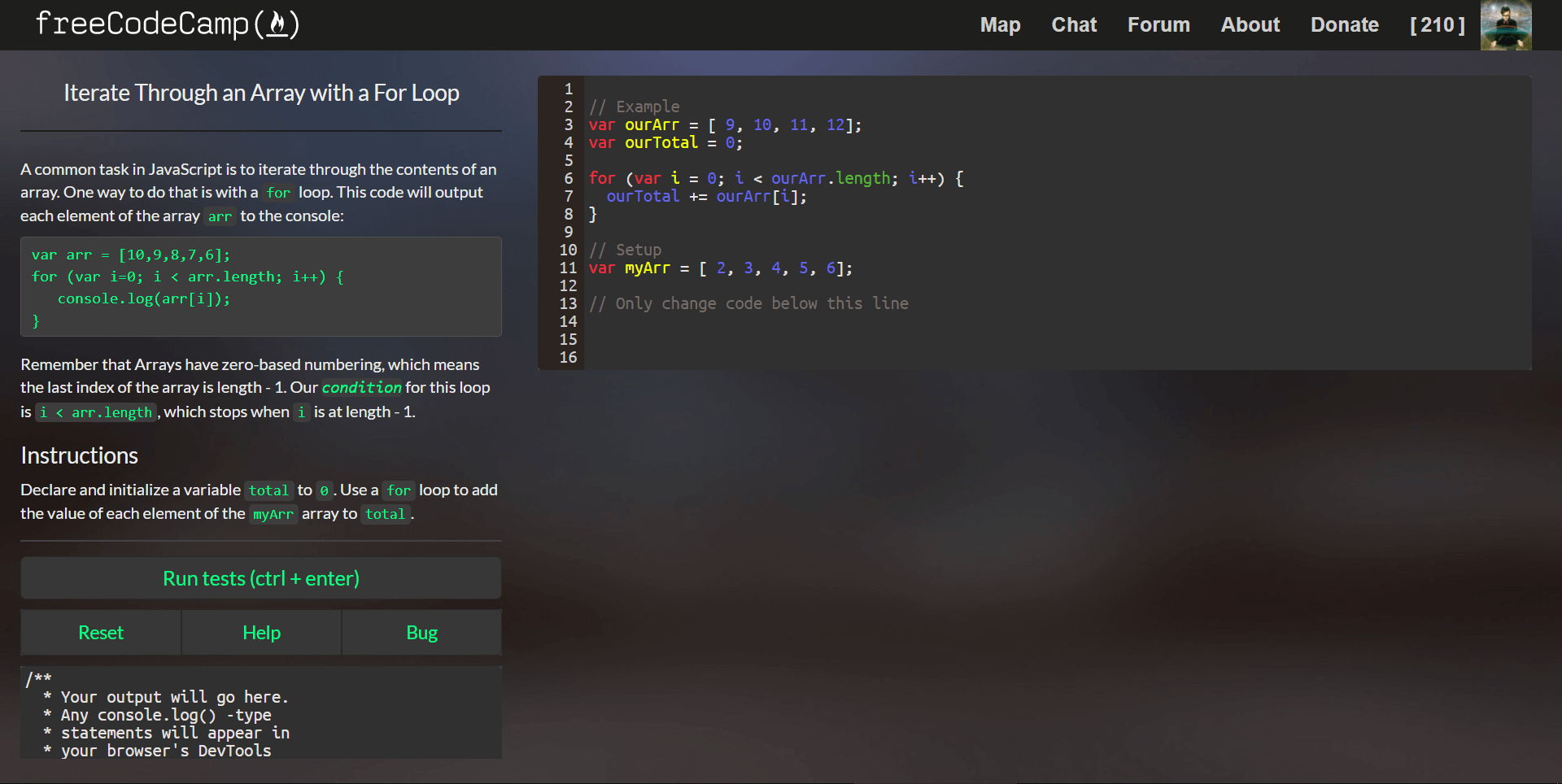Viewport: 1562px width, 784px height.
Task: Click the challenge title heading
Action: point(260,93)
